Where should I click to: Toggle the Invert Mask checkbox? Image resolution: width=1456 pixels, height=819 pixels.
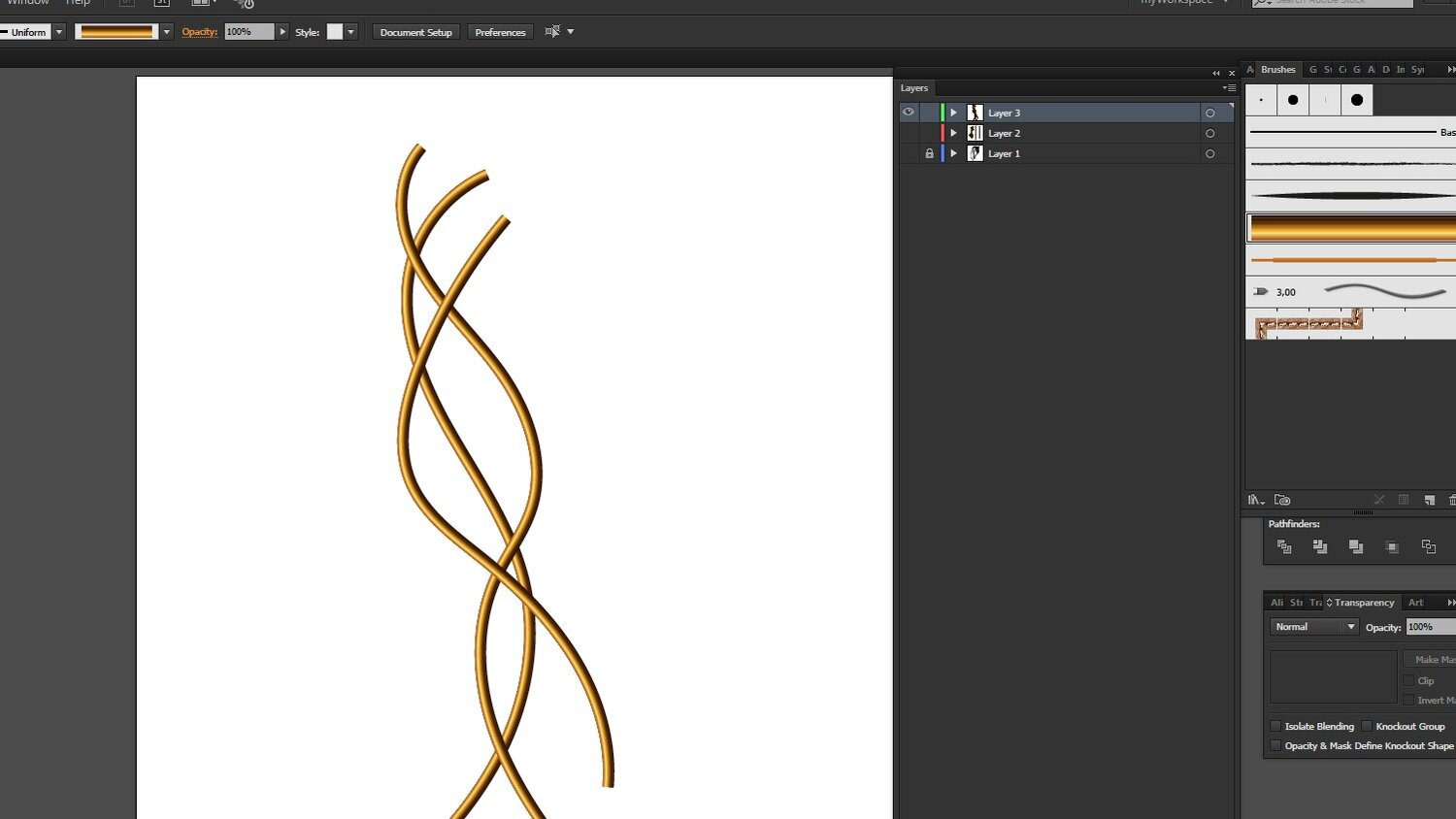pyautogui.click(x=1408, y=700)
